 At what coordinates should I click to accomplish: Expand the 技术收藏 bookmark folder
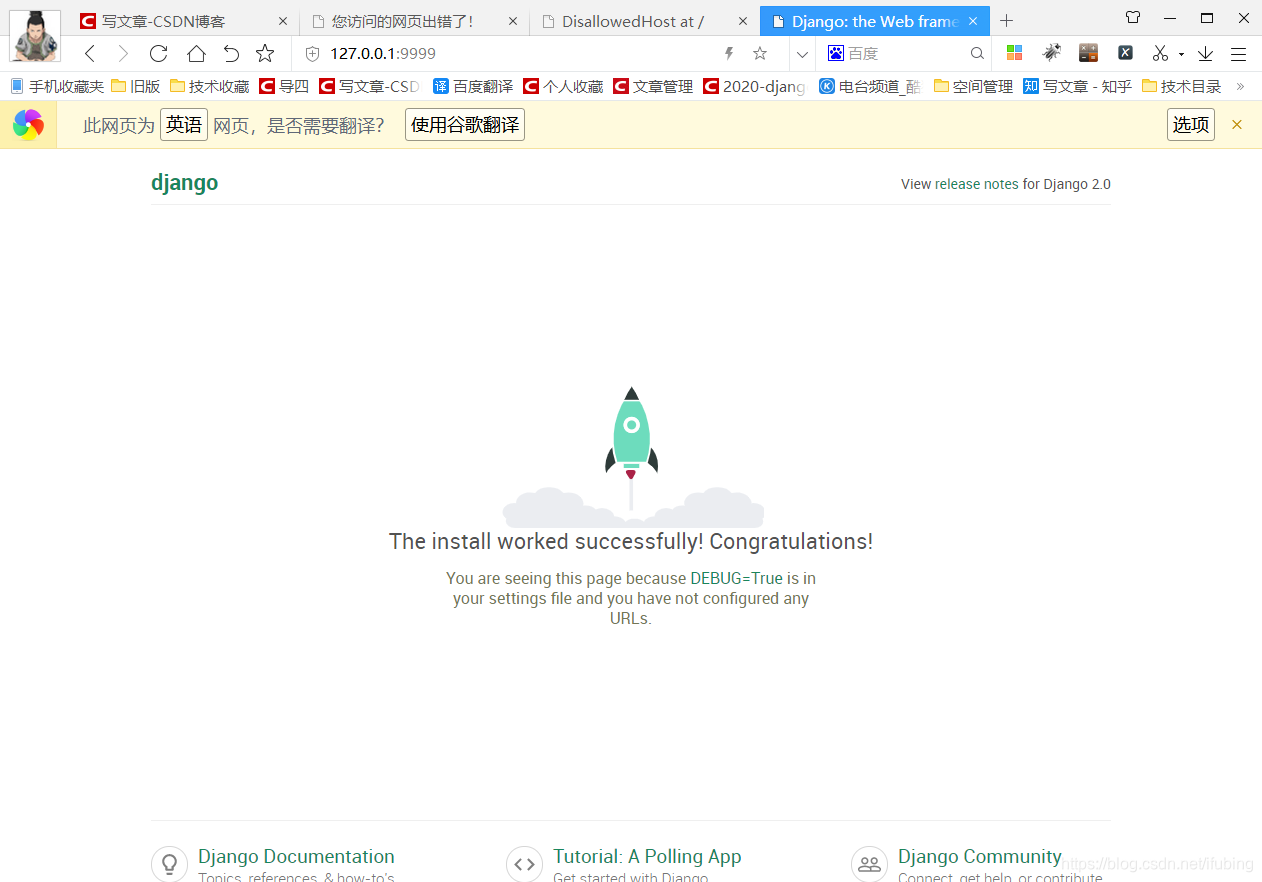[210, 87]
